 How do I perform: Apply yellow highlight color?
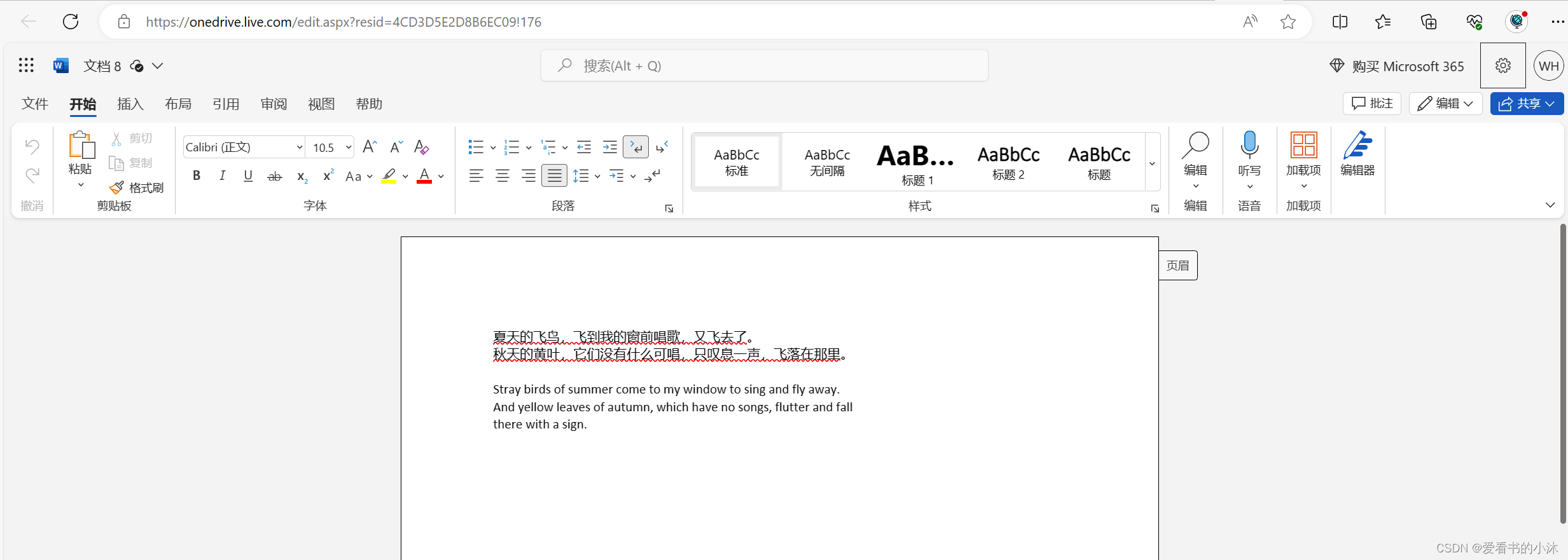coord(389,176)
